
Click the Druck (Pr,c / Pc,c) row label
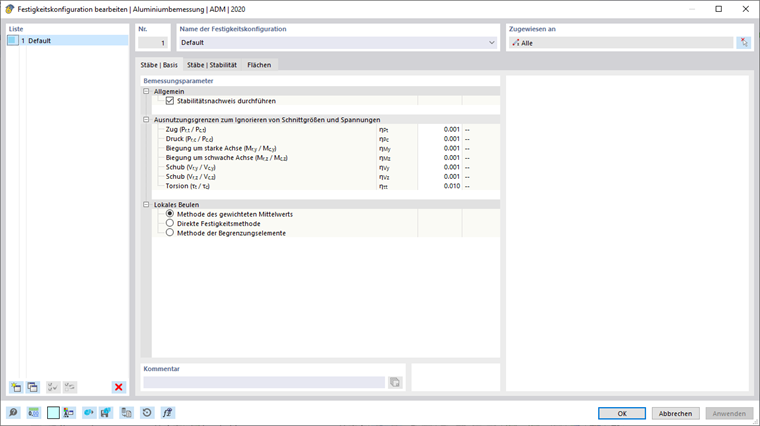point(190,139)
